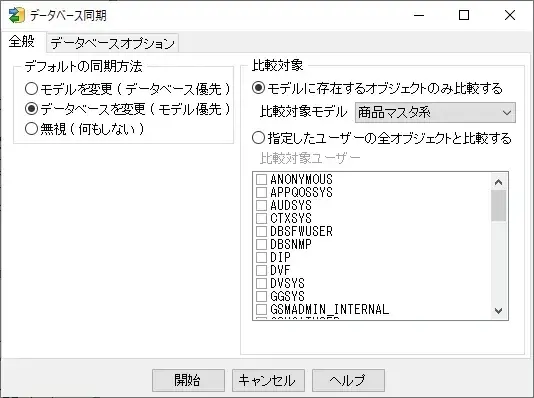Check the DVF user checkbox
The image size is (534, 398).
pos(261,270)
